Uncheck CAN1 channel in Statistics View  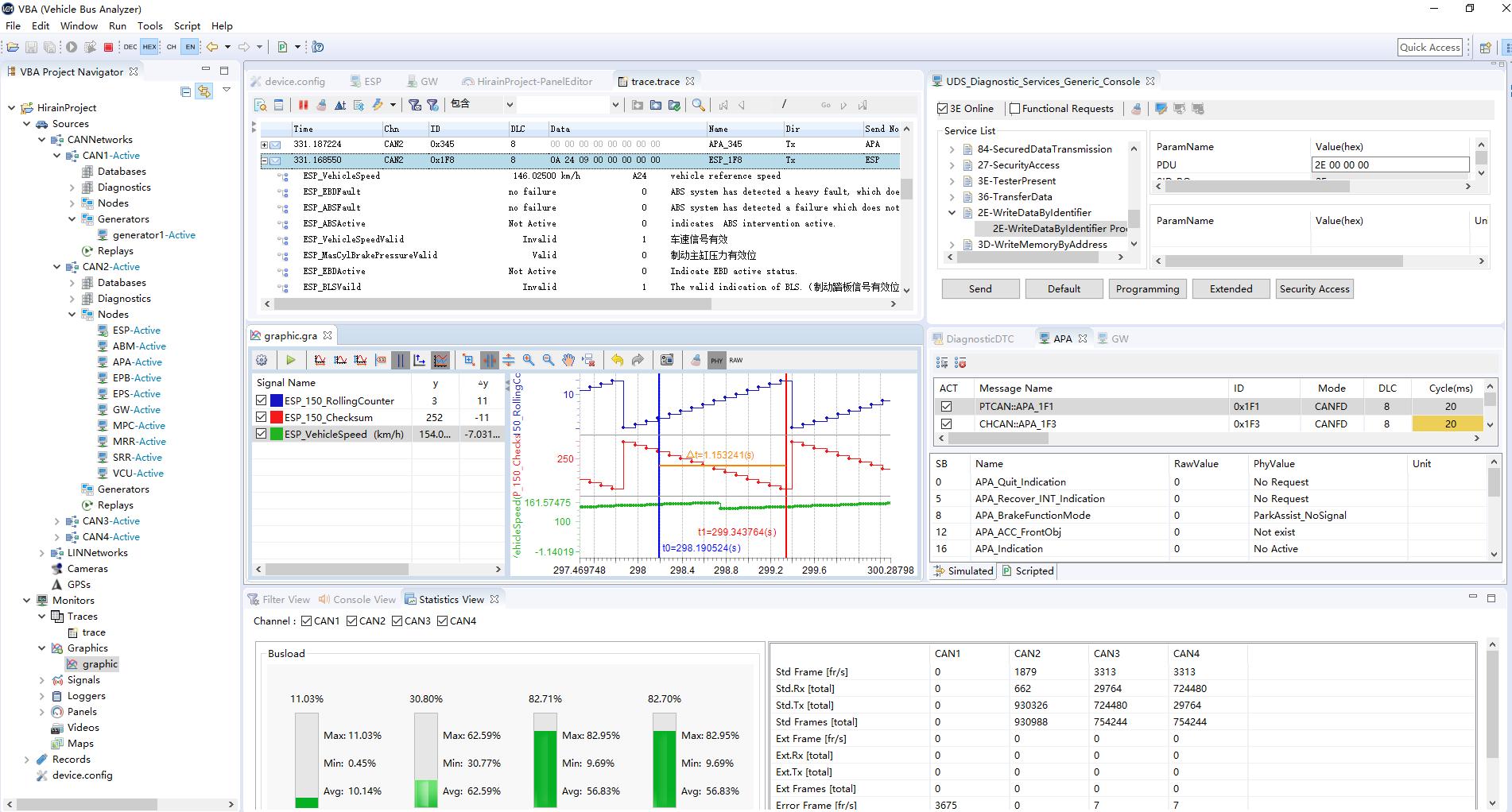pyautogui.click(x=306, y=621)
